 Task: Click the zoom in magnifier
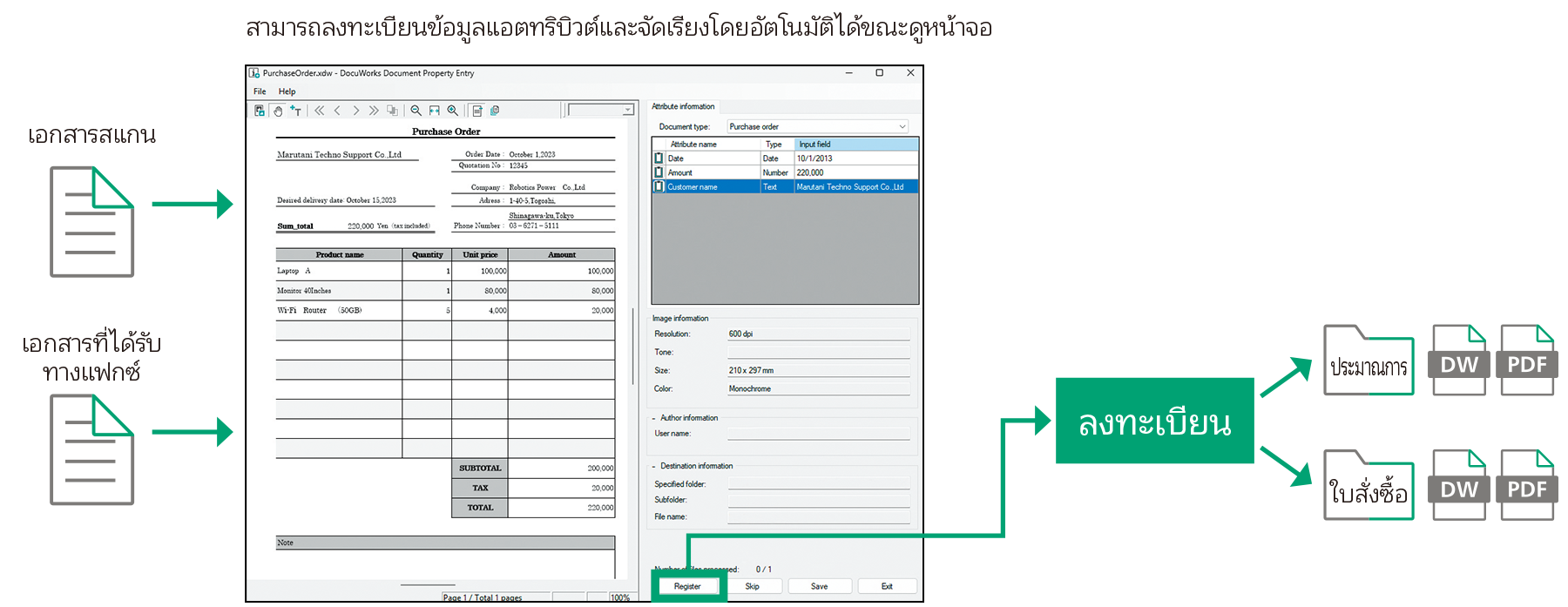coord(452,111)
